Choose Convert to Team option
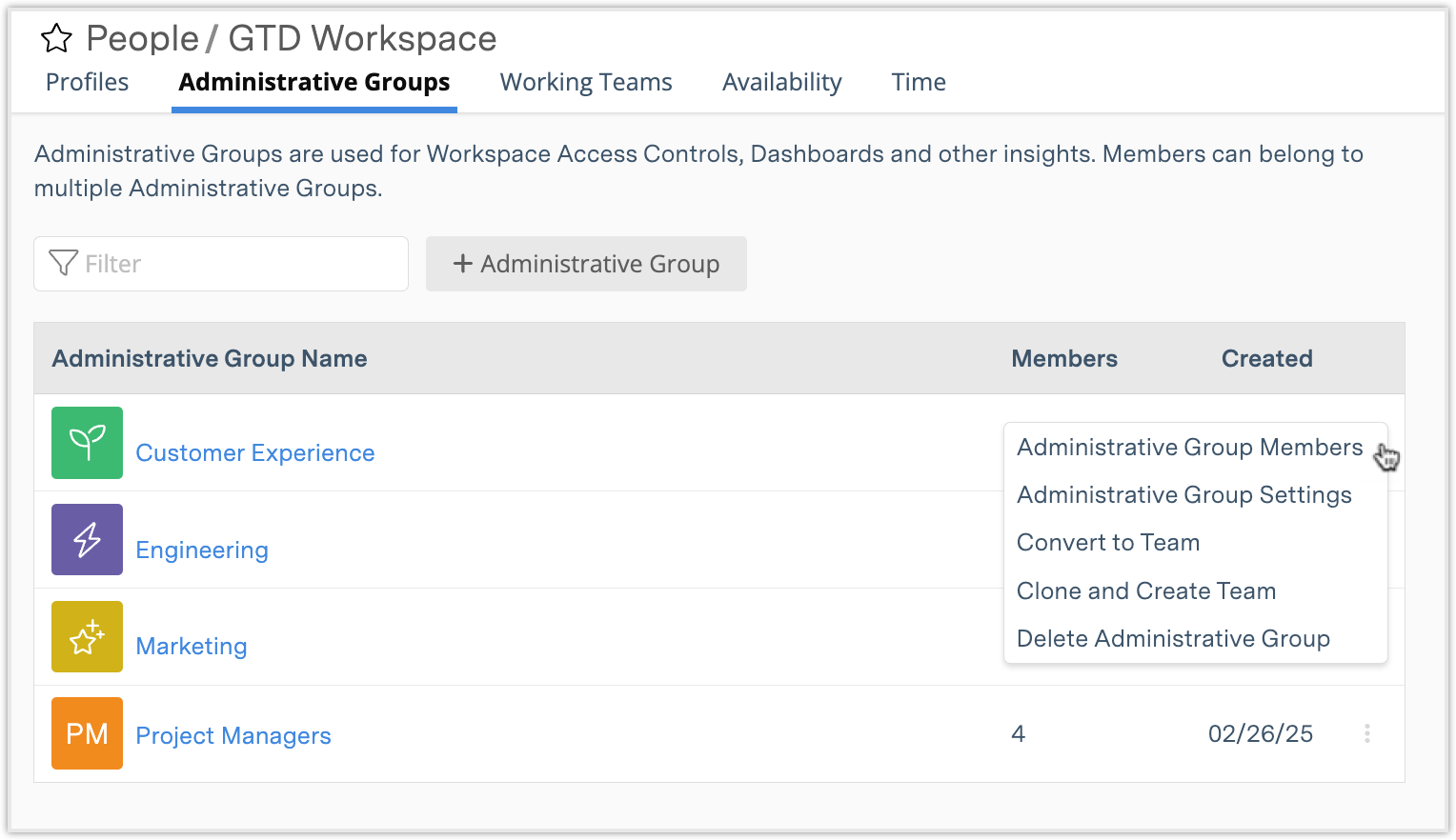Image resolution: width=1456 pixels, height=840 pixels. pyautogui.click(x=1108, y=543)
